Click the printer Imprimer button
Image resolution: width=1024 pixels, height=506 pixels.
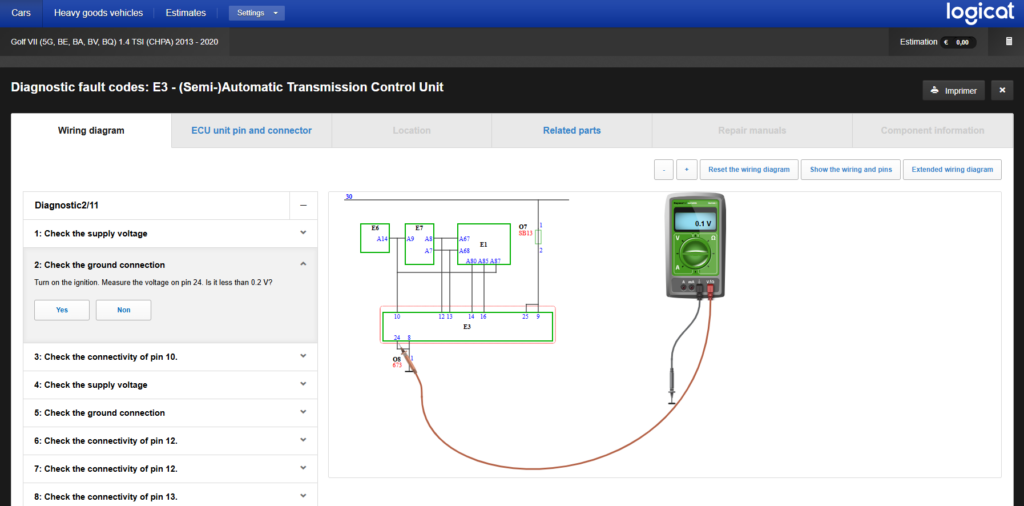point(953,91)
